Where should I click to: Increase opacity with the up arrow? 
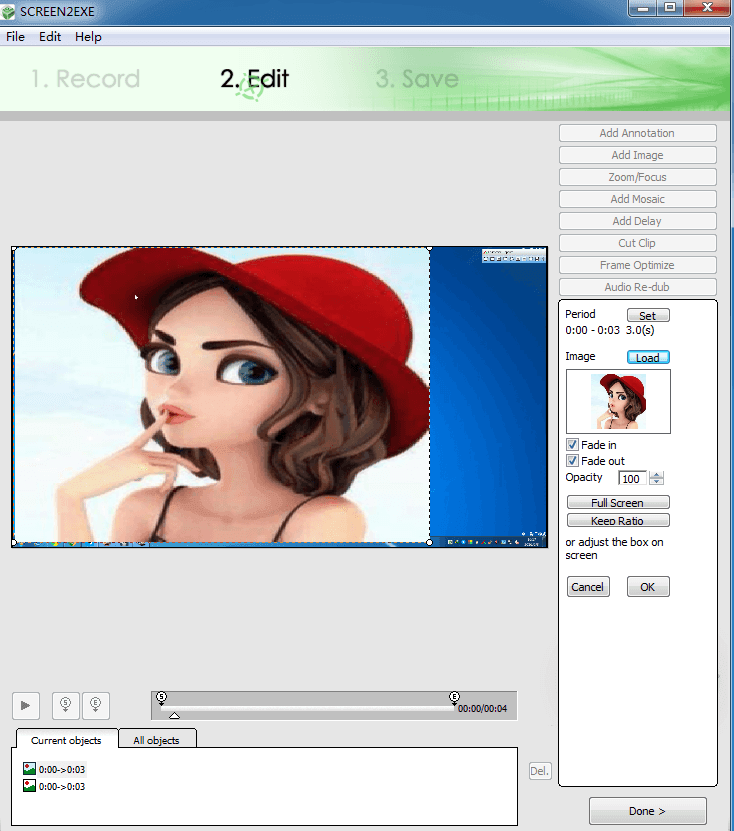657,475
